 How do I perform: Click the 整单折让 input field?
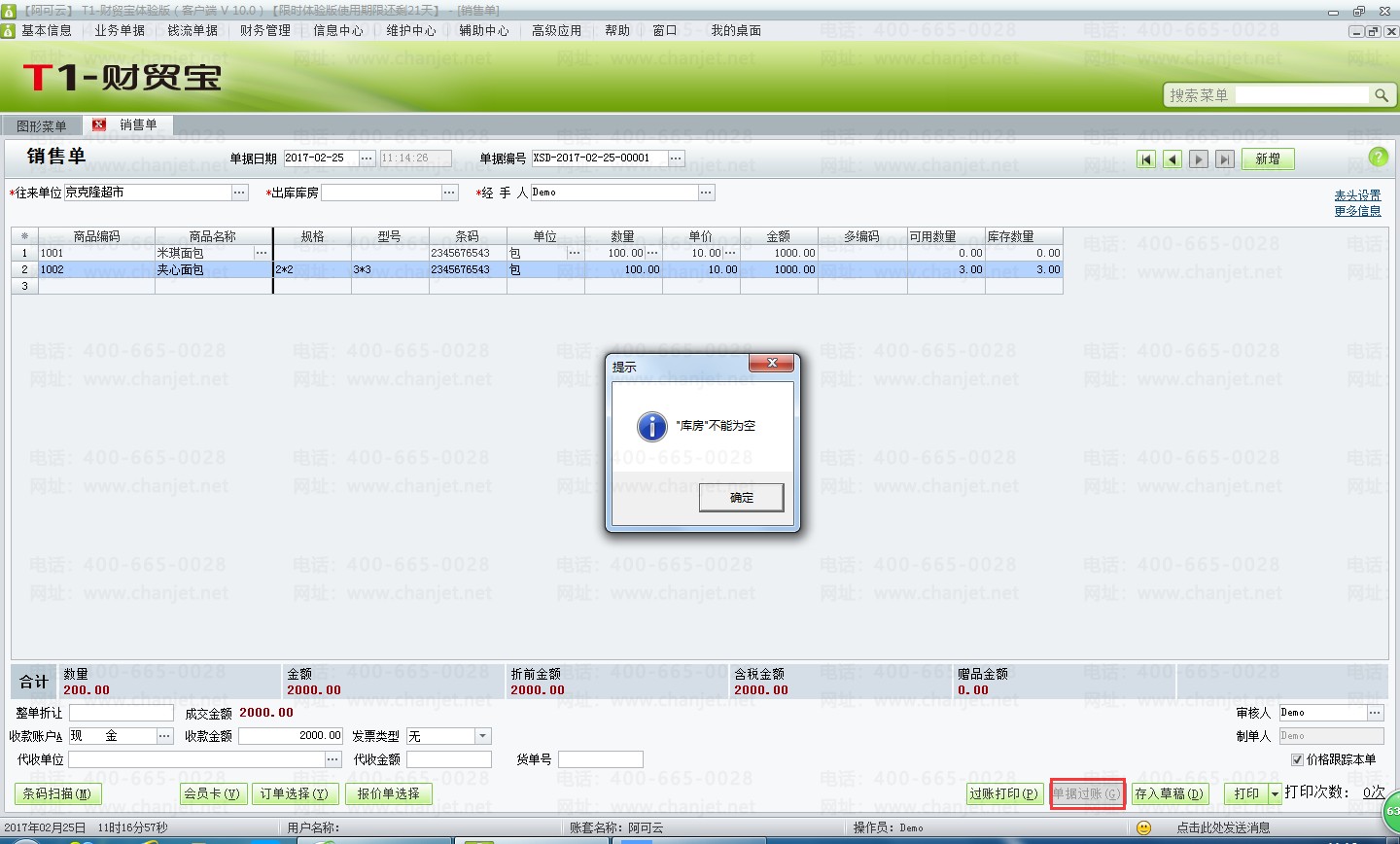pyautogui.click(x=121, y=713)
